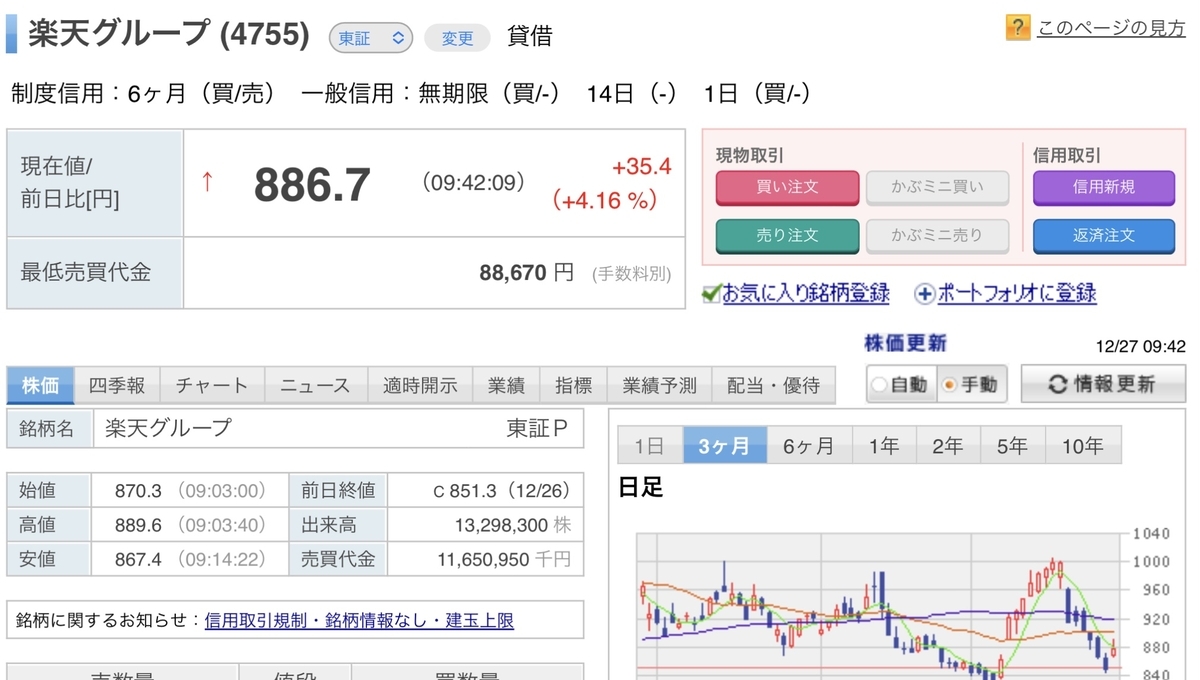1200x680 pixels.
Task: Click the question mark help icon
Action: click(1017, 27)
